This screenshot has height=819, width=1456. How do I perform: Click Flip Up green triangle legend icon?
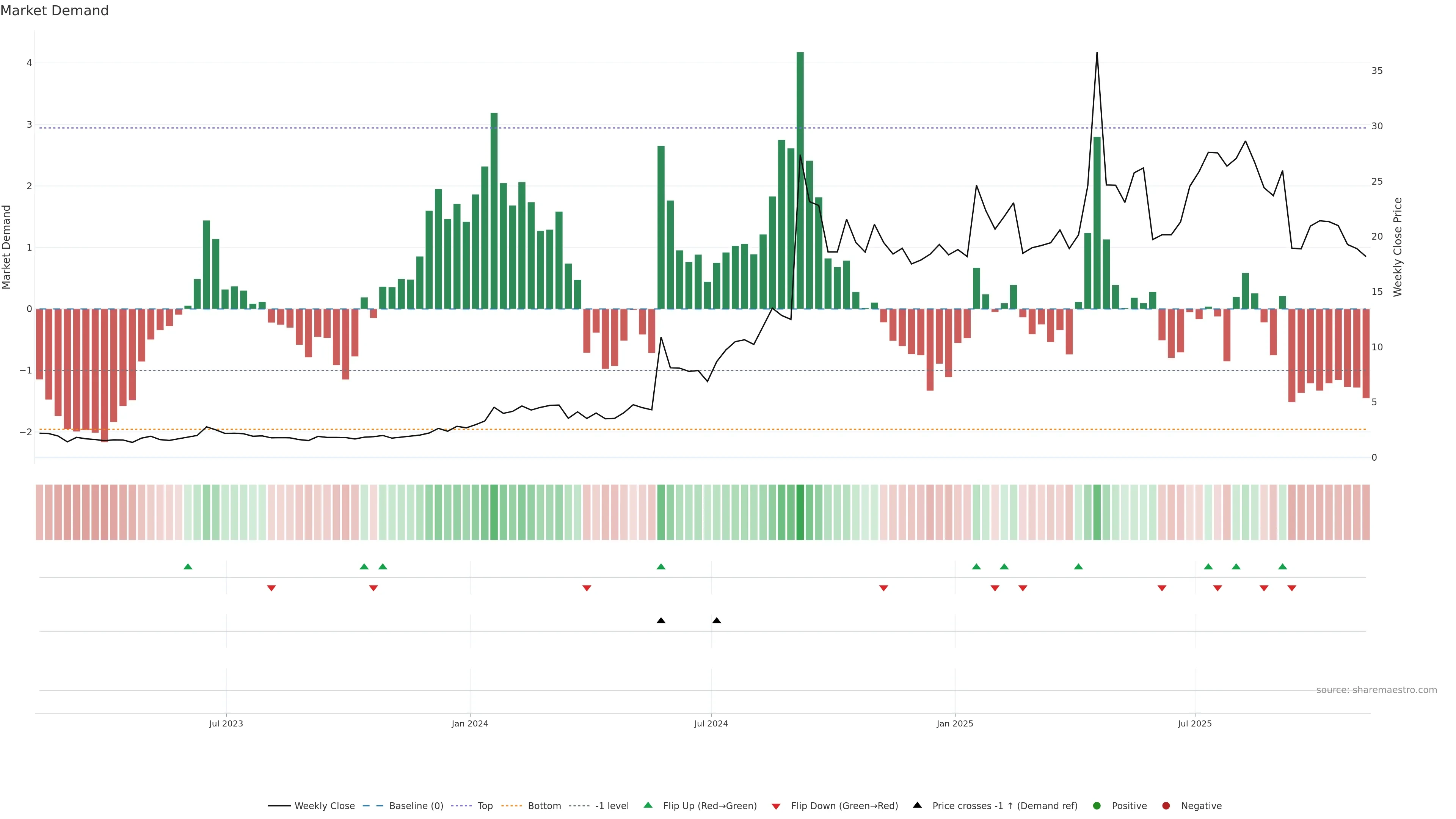coord(648,805)
